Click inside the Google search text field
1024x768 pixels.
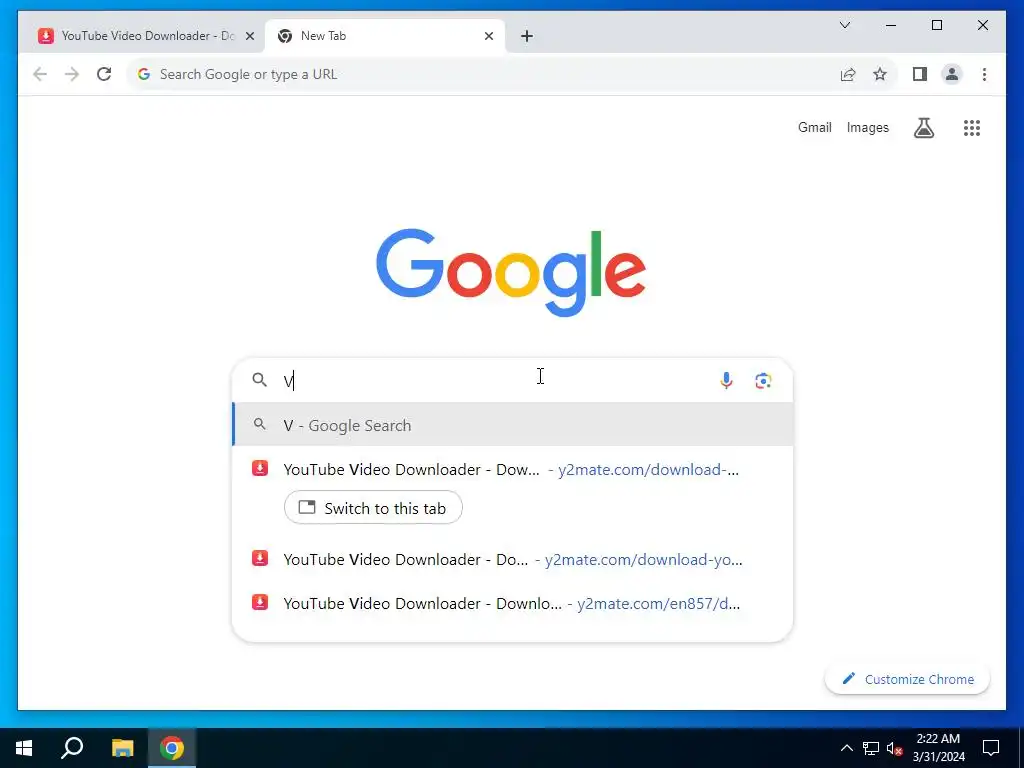click(496, 380)
